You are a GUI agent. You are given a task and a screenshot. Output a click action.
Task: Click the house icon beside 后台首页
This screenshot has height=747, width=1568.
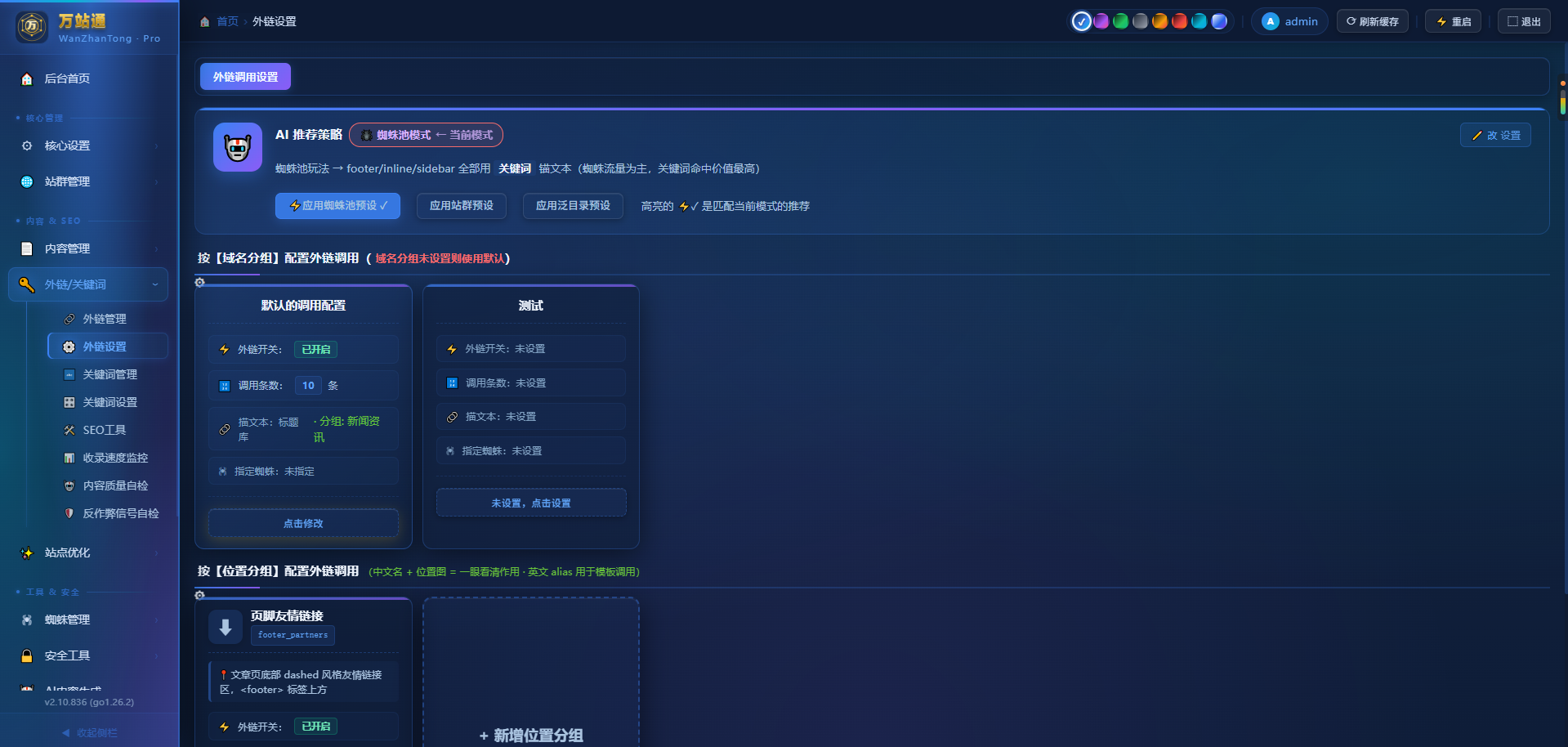[27, 78]
